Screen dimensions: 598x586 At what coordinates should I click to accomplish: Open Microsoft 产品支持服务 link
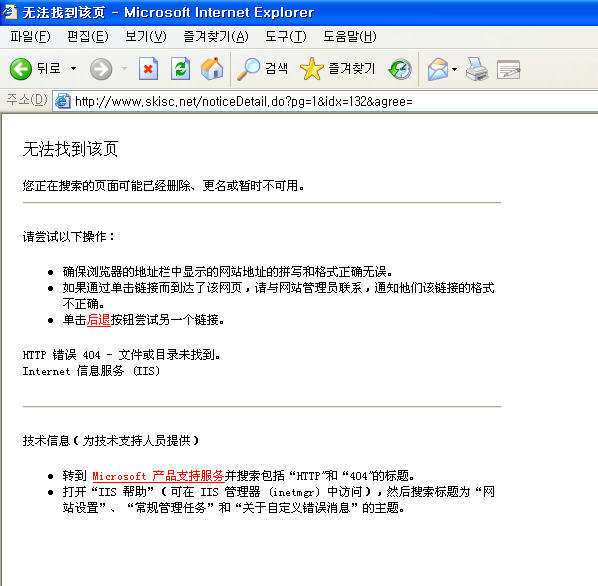coord(158,476)
